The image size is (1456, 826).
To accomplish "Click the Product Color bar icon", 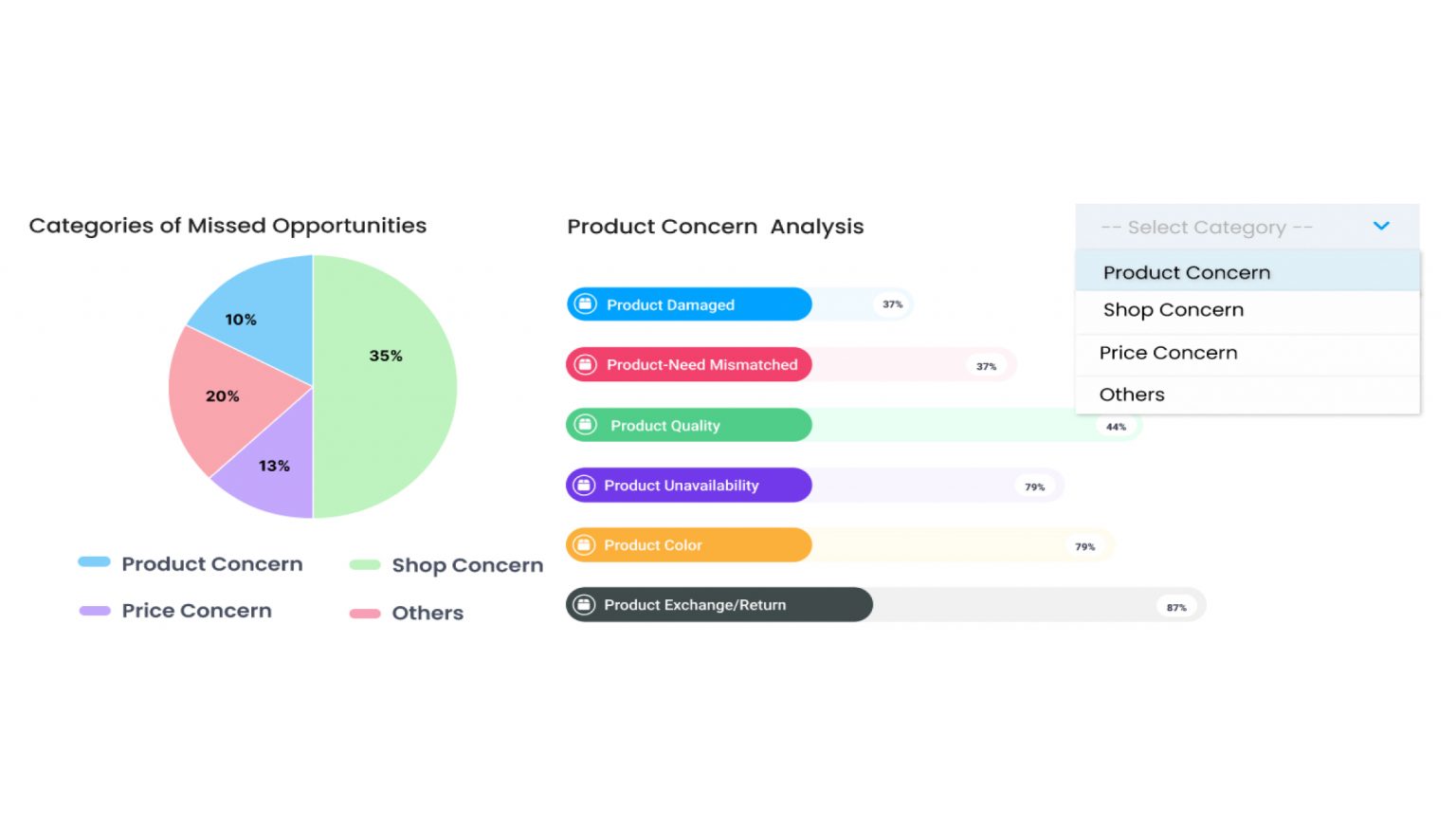I will (585, 544).
